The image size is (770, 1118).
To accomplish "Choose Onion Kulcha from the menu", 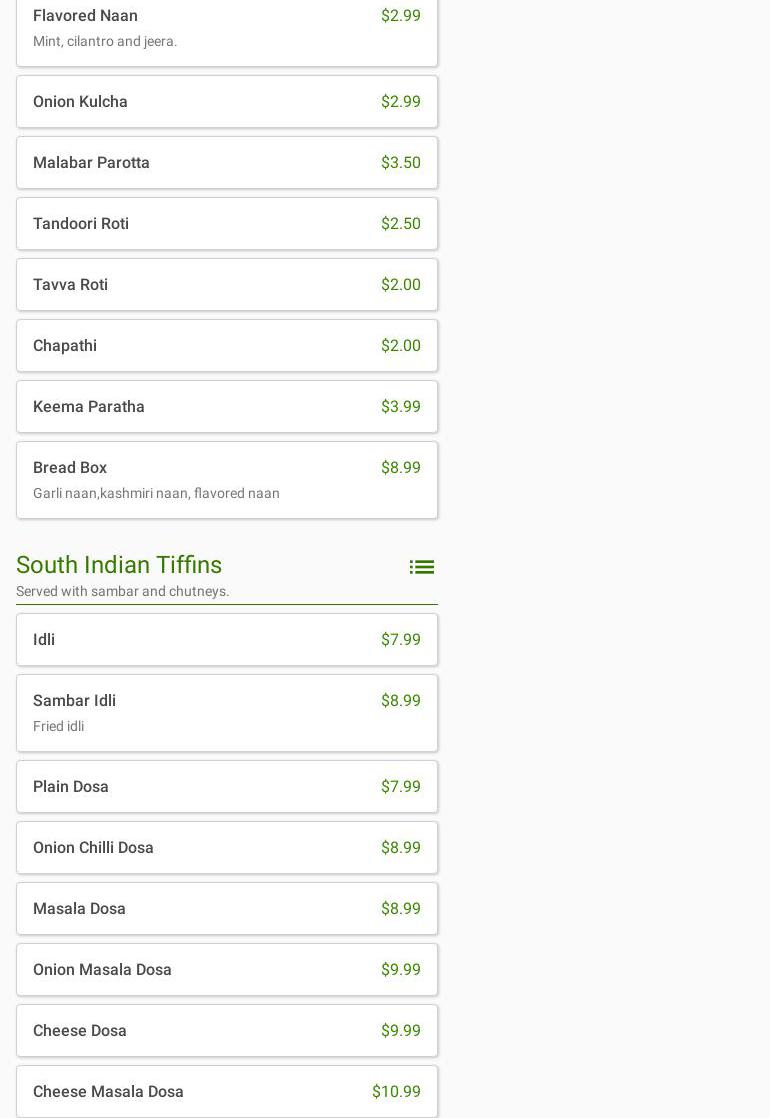I will 226,102.
